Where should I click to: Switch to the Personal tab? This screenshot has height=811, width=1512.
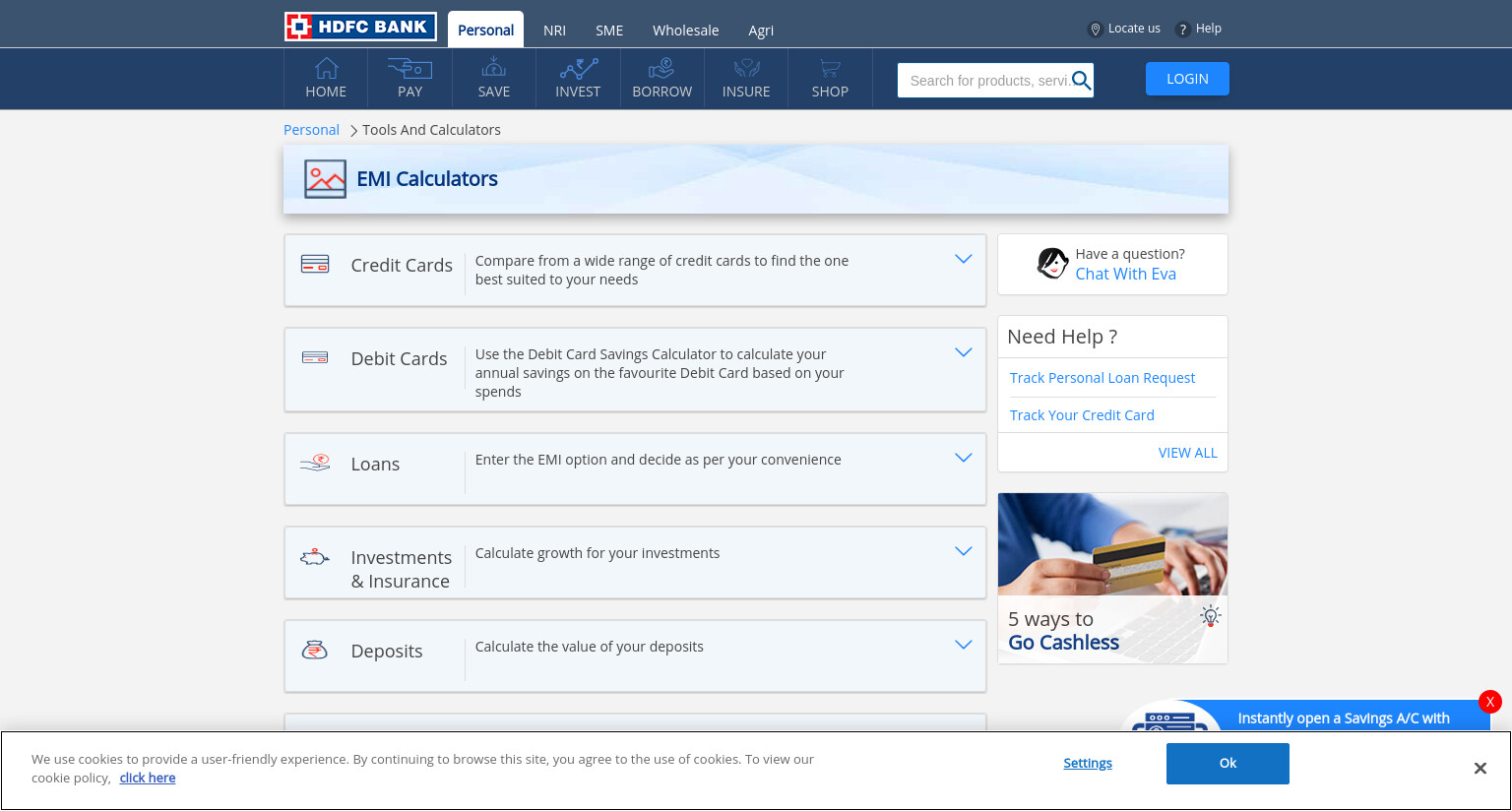tap(485, 30)
